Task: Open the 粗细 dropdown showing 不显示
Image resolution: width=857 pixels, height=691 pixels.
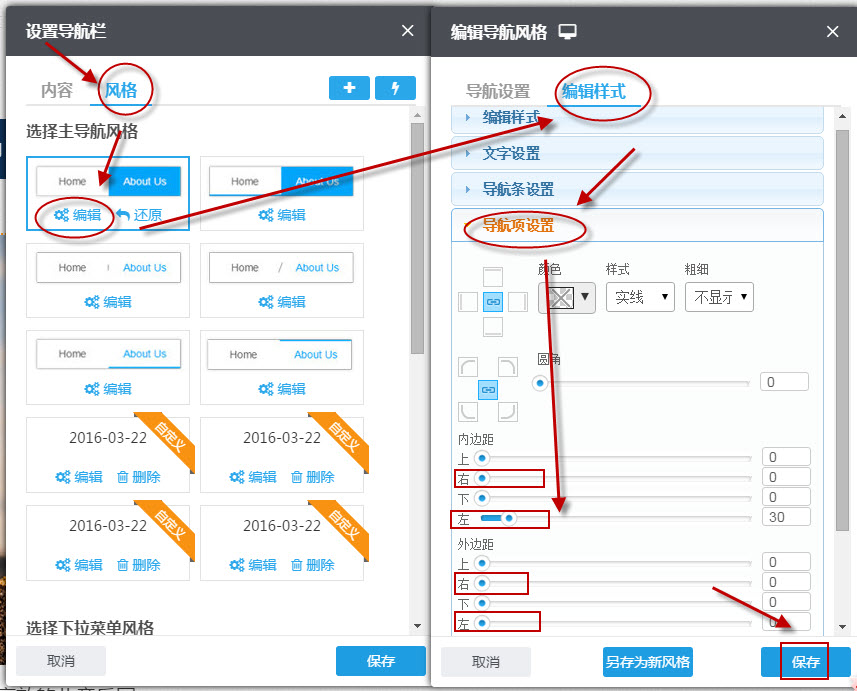Action: [718, 296]
